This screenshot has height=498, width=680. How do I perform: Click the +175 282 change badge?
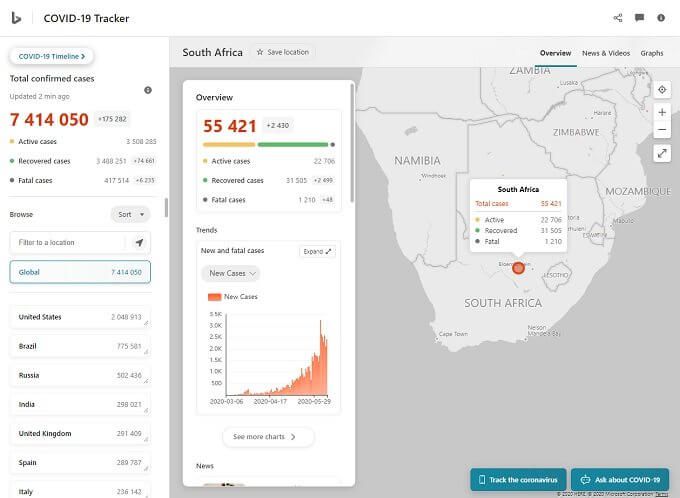(112, 119)
